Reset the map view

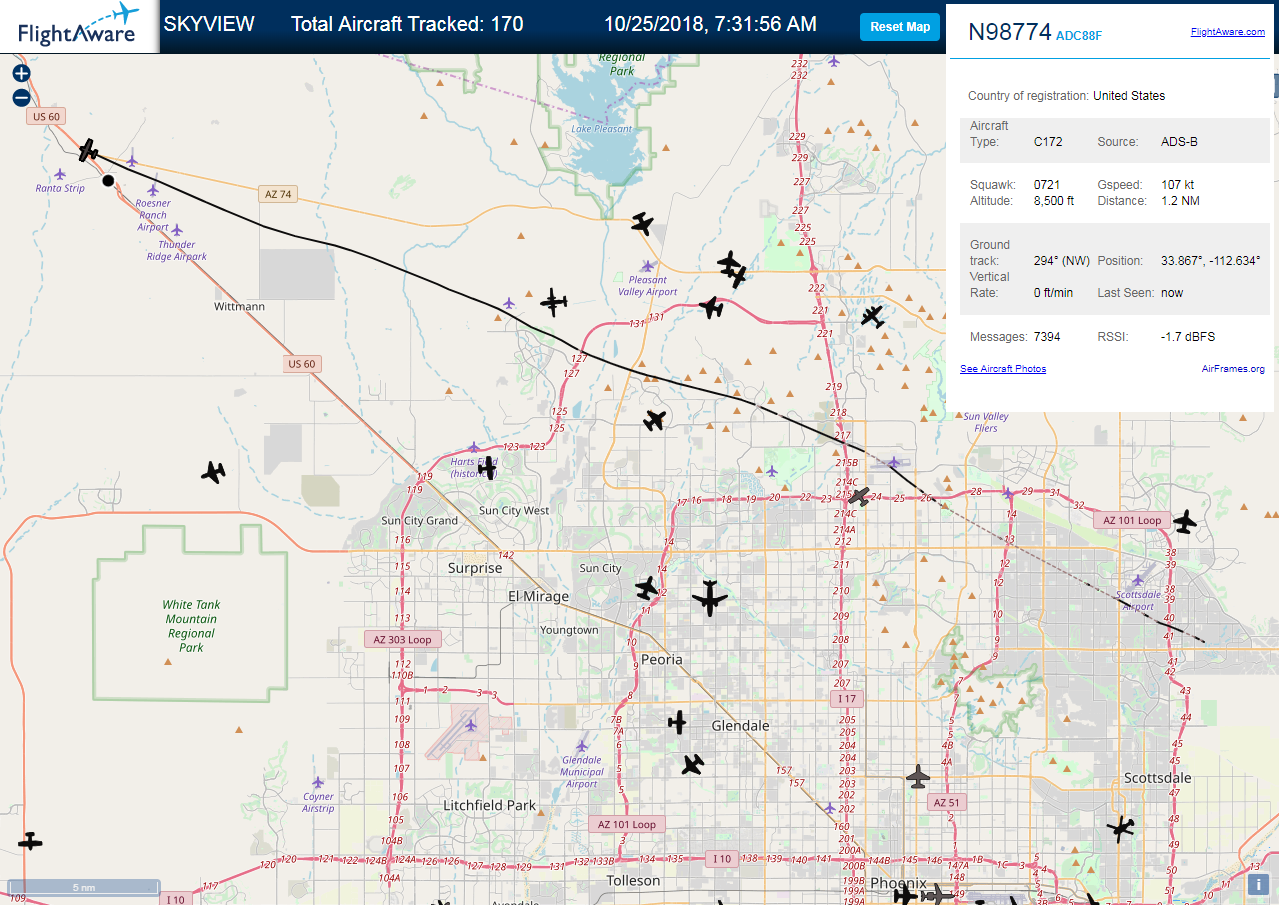pyautogui.click(x=899, y=27)
